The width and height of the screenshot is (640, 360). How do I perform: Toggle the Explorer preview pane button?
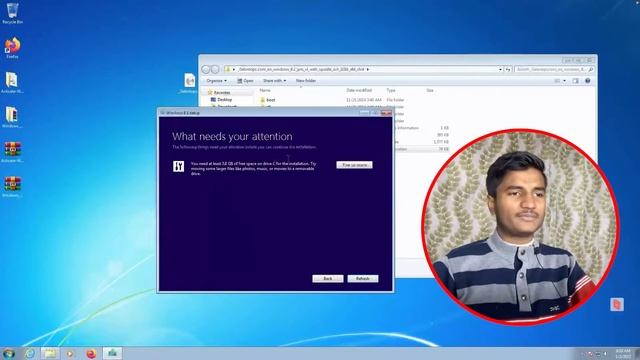pos(576,81)
